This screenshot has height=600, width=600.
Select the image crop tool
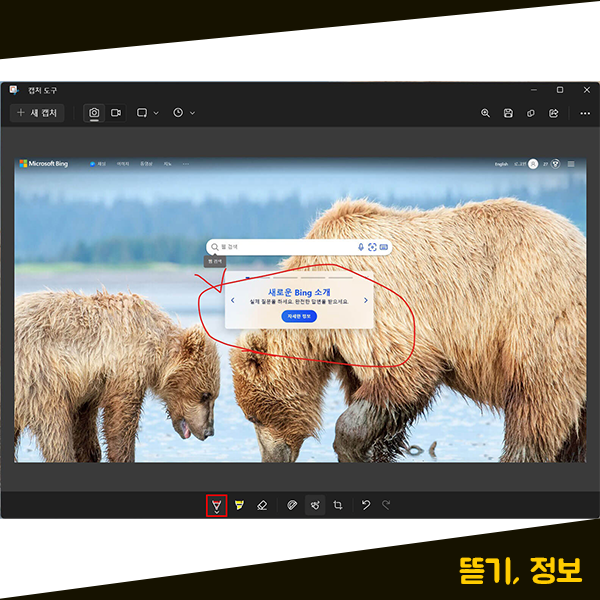pos(338,505)
